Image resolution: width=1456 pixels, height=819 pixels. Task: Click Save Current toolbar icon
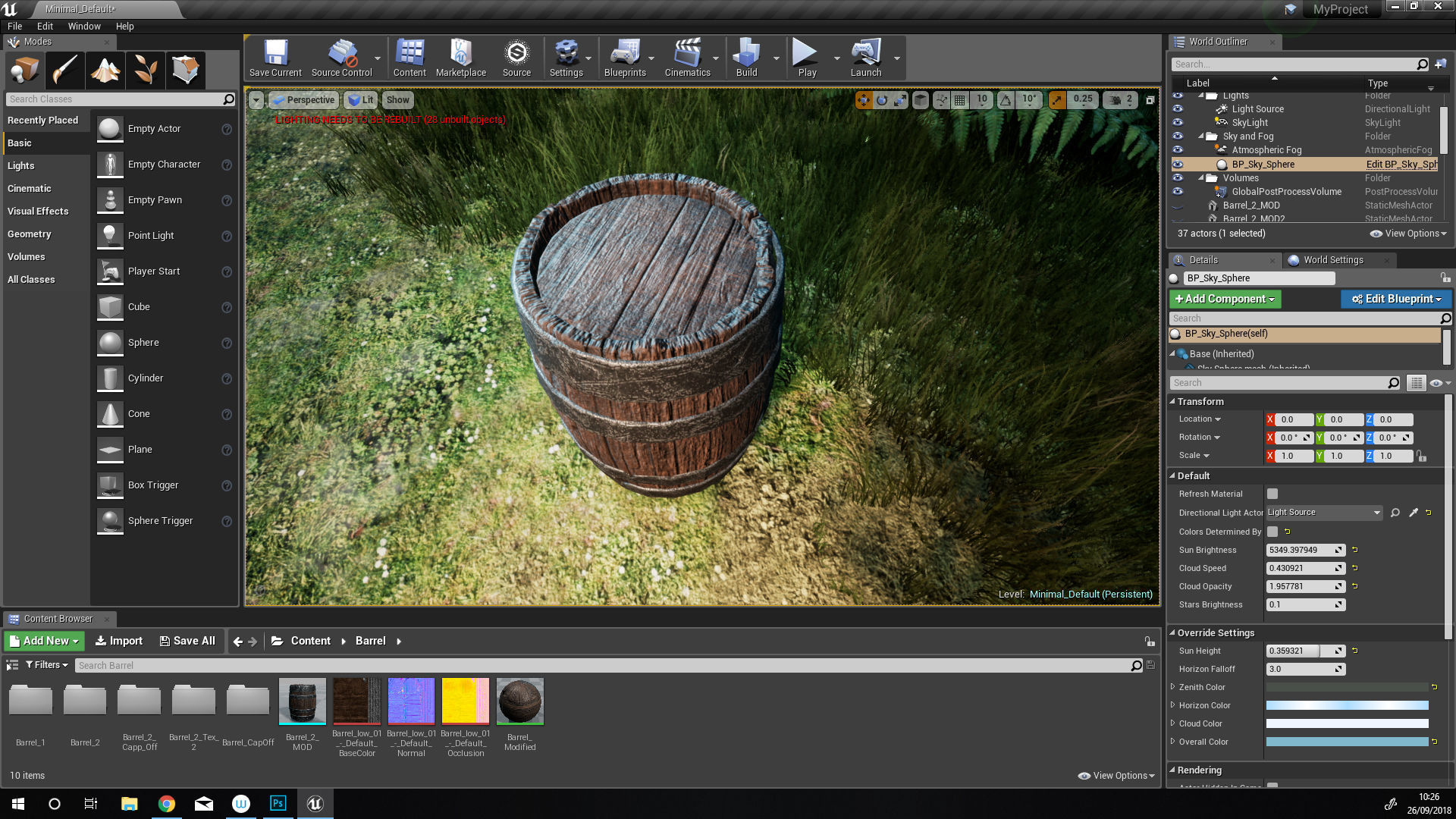tap(275, 58)
